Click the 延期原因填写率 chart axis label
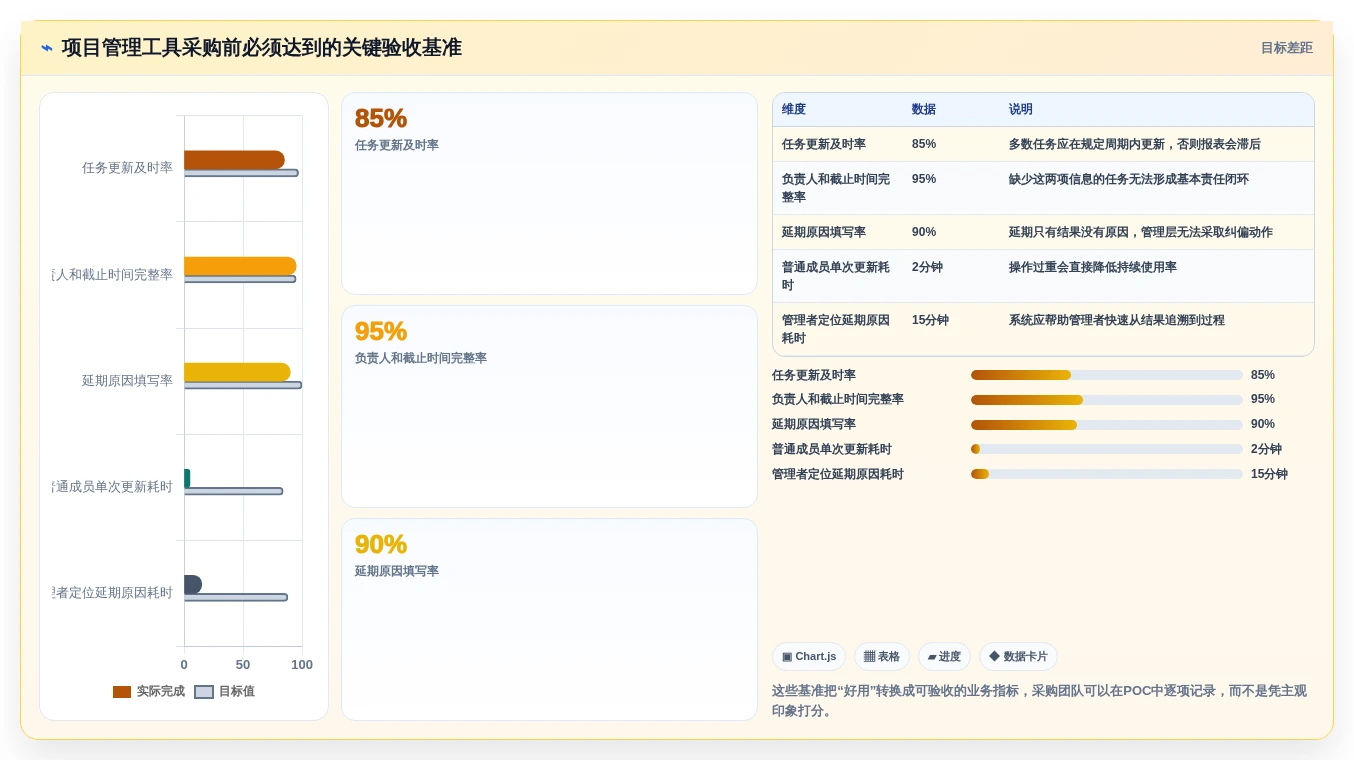Image resolution: width=1354 pixels, height=760 pixels. 127,381
